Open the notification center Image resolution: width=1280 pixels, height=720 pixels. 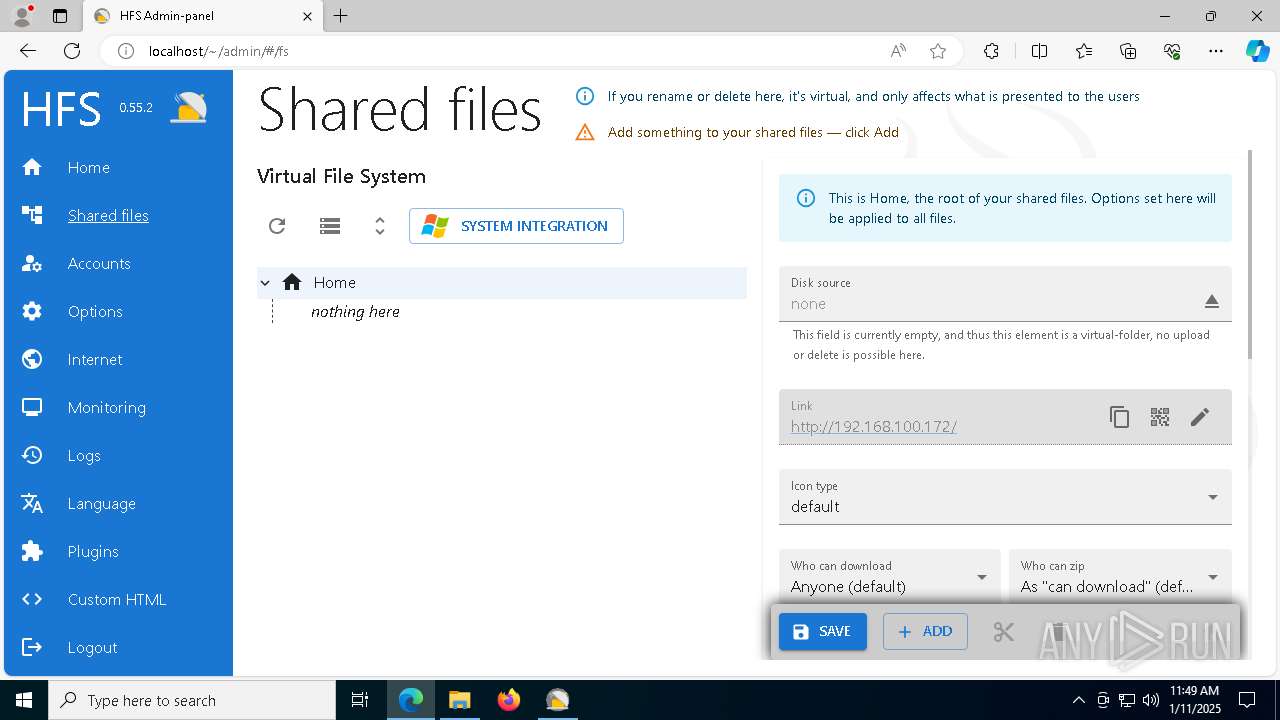(x=1247, y=700)
